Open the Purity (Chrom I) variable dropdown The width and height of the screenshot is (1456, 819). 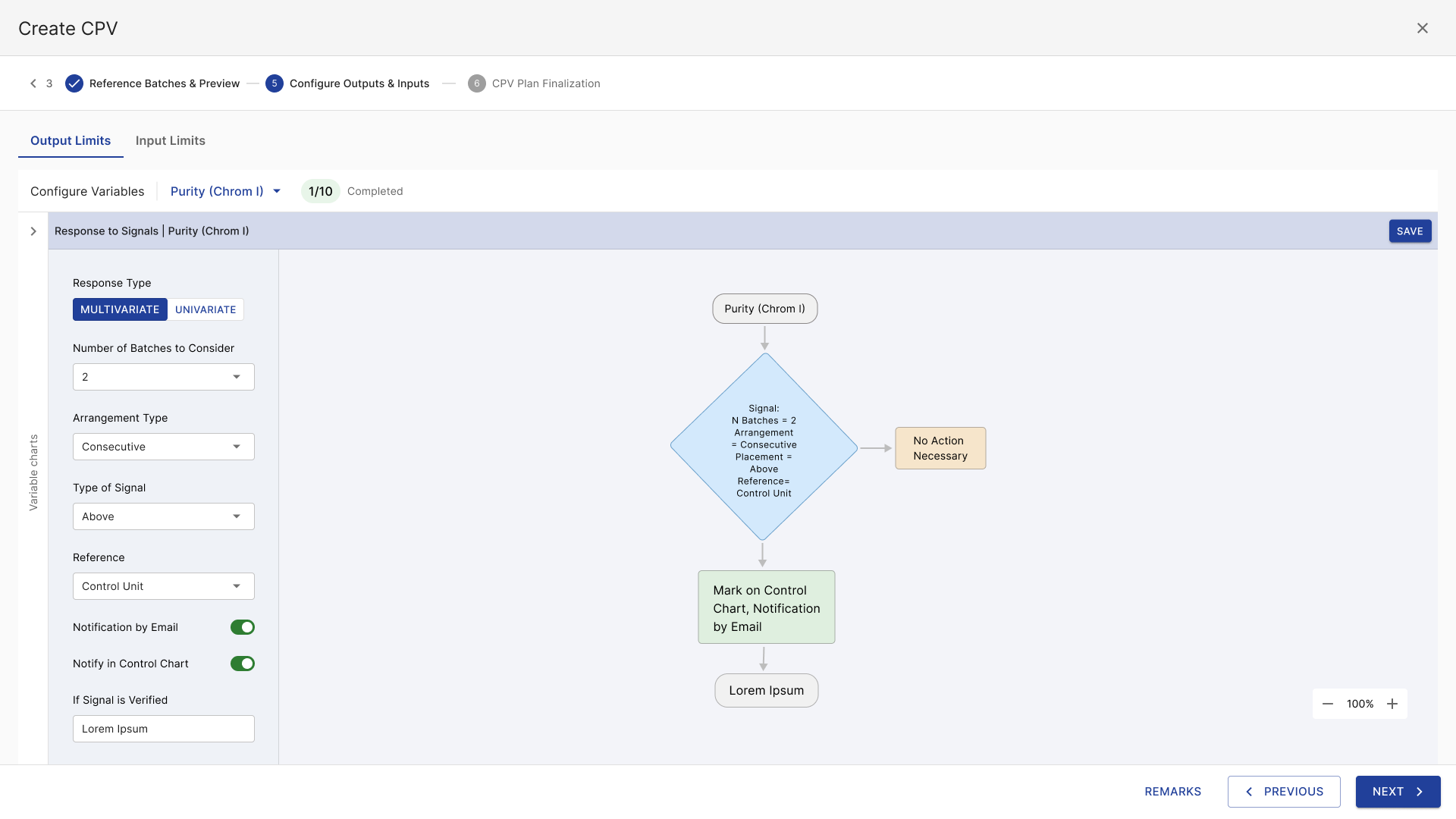point(226,191)
